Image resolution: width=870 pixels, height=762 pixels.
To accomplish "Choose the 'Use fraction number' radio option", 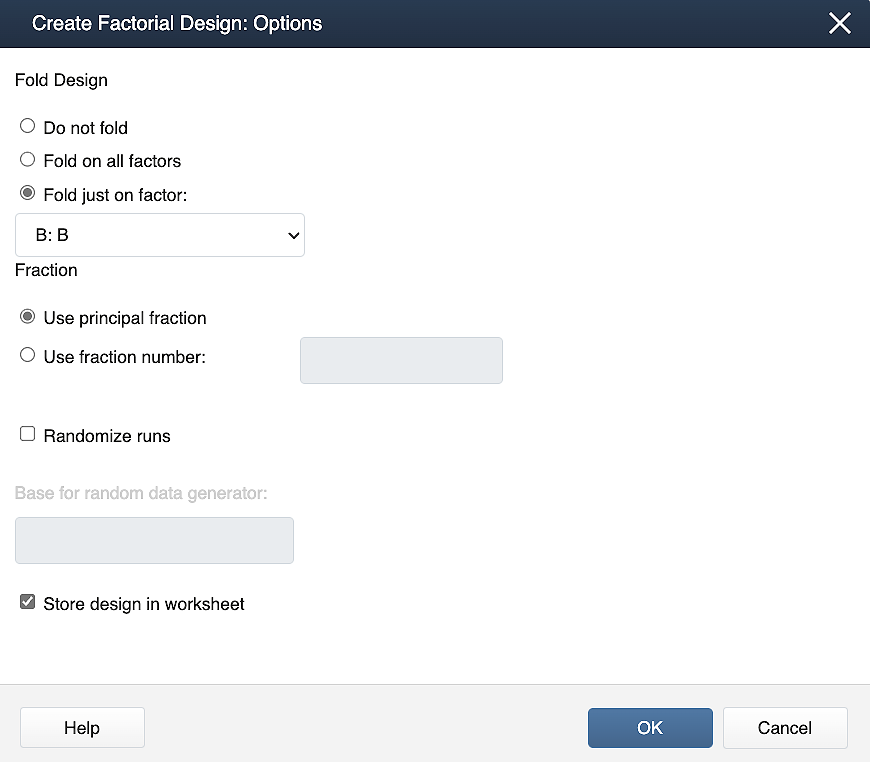I will pos(28,355).
